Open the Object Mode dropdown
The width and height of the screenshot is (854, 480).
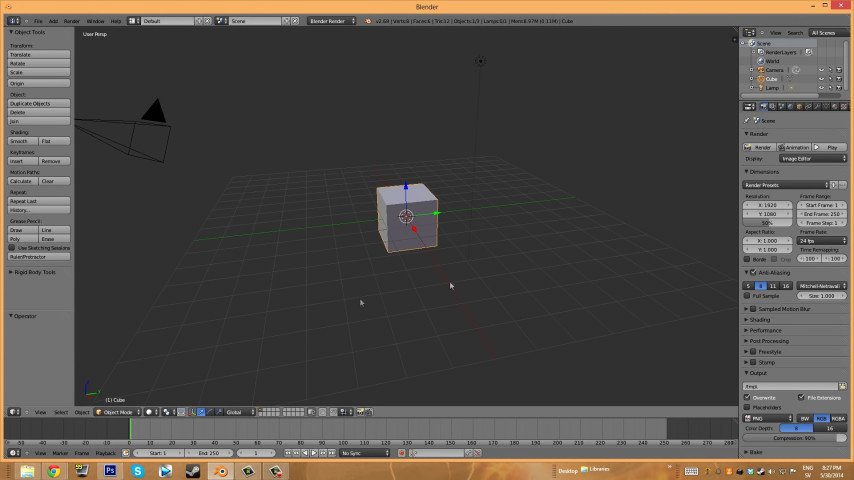pos(116,412)
